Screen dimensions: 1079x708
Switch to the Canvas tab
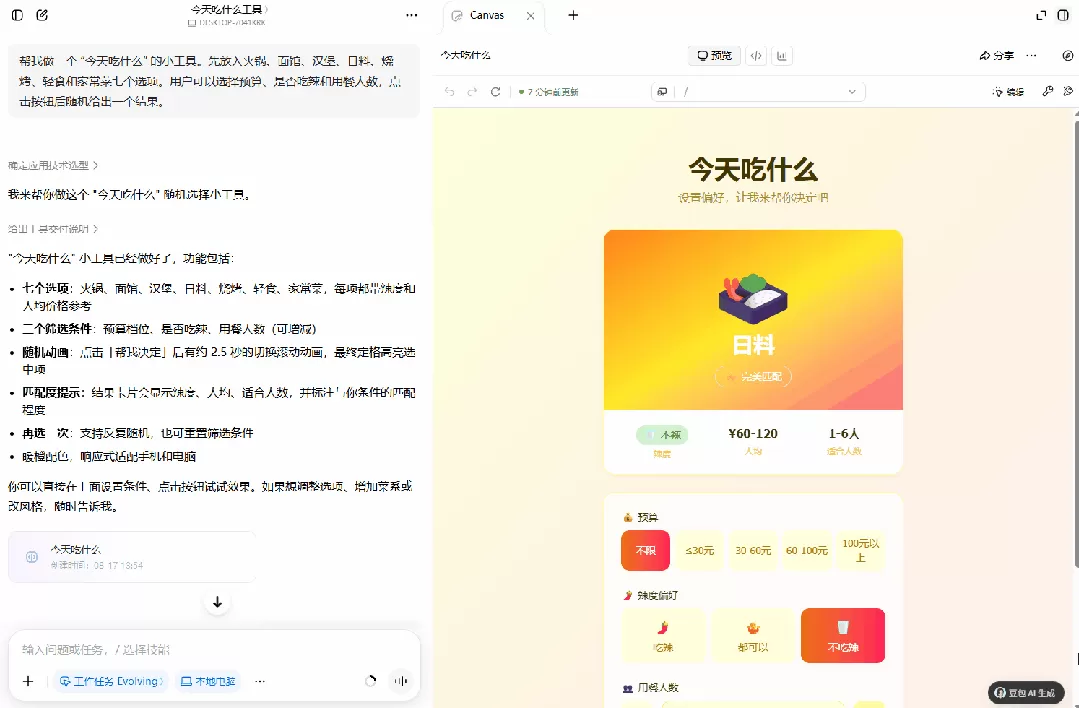coord(487,15)
